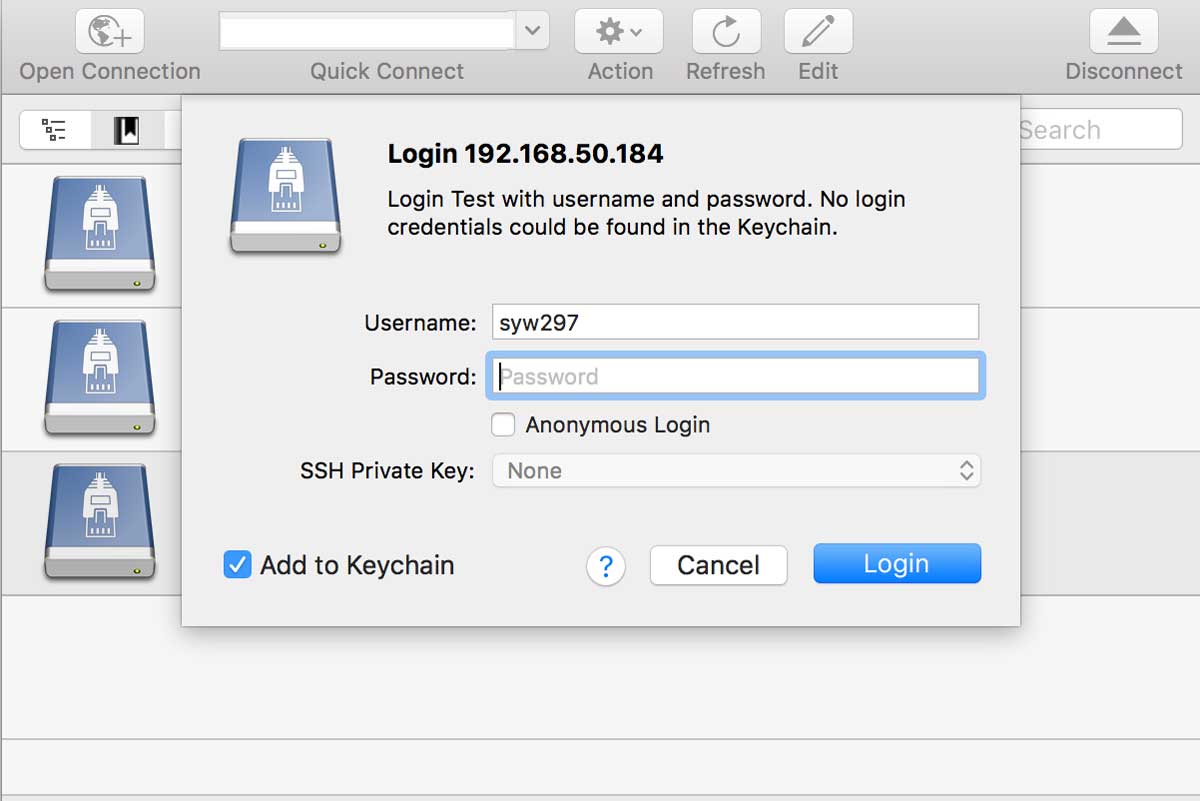Select the third bookmark drive in list
The width and height of the screenshot is (1200, 801).
point(99,521)
